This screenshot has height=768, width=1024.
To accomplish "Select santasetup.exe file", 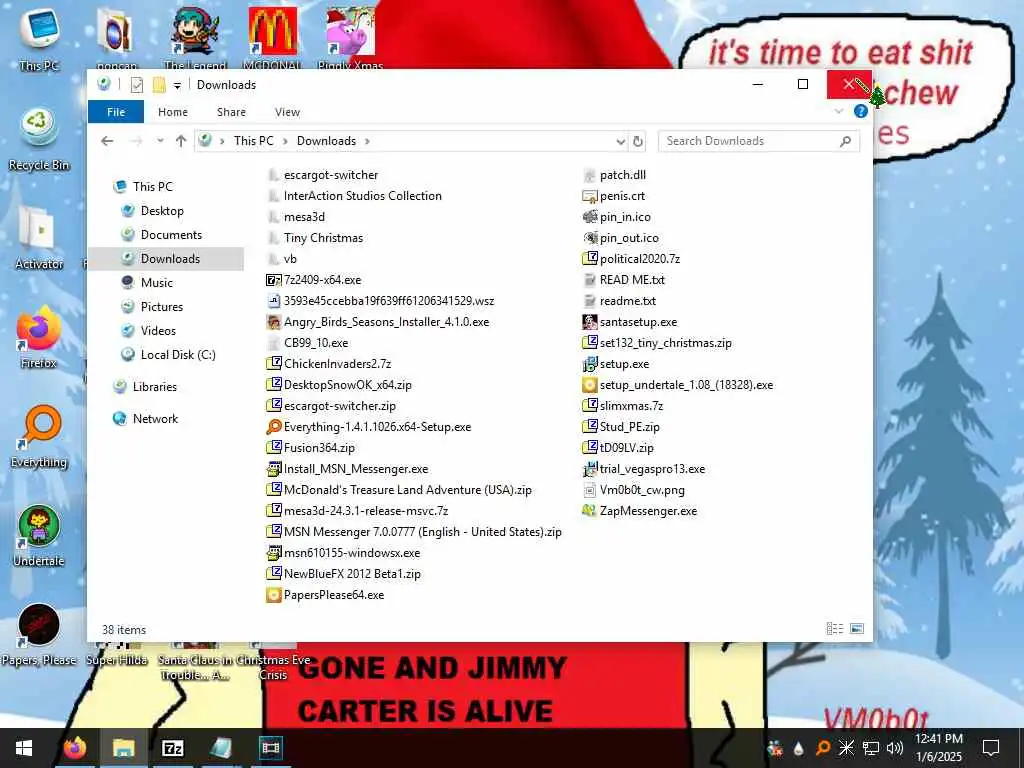I will coord(630,322).
